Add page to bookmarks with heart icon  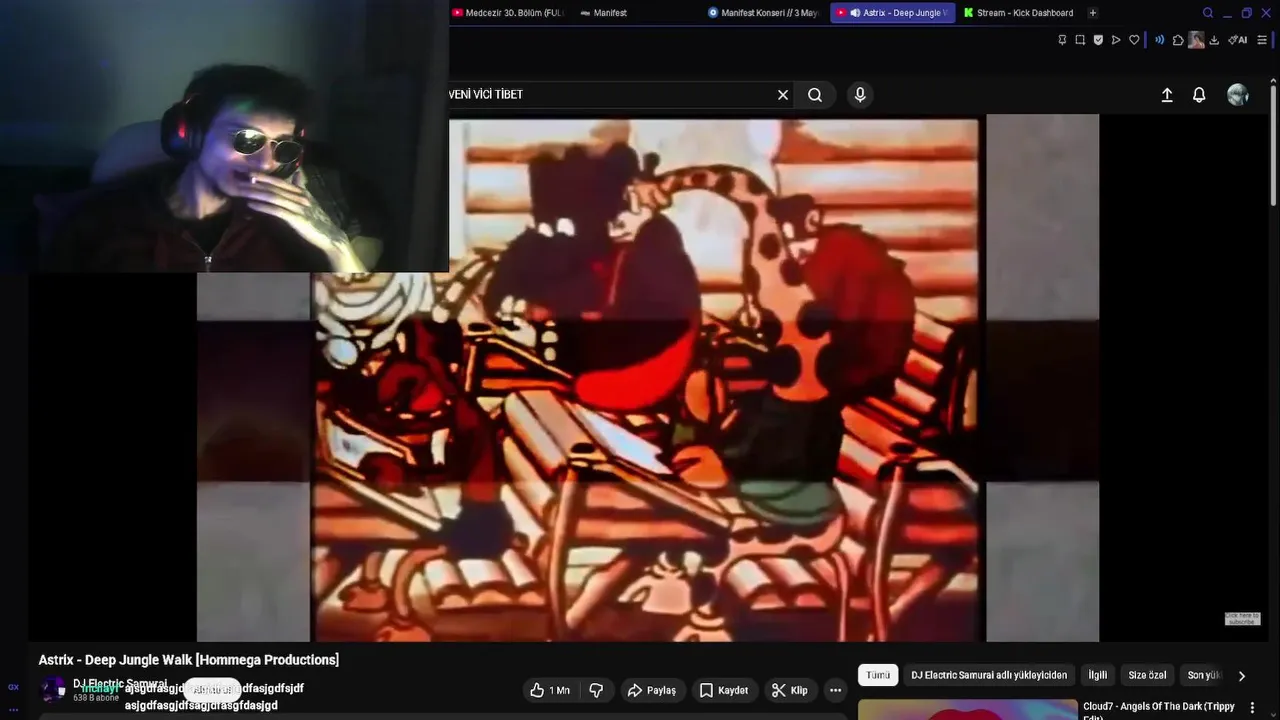(1134, 40)
